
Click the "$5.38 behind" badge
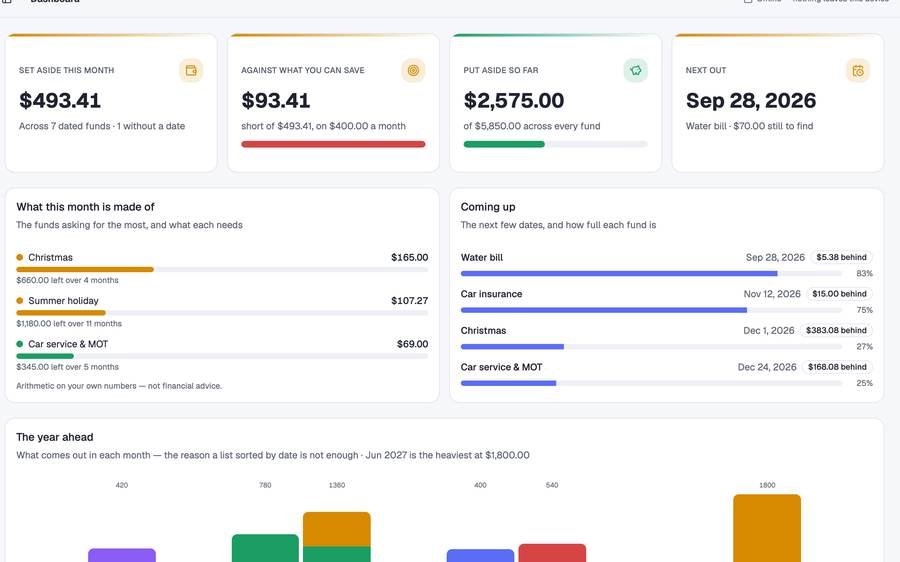coord(841,257)
